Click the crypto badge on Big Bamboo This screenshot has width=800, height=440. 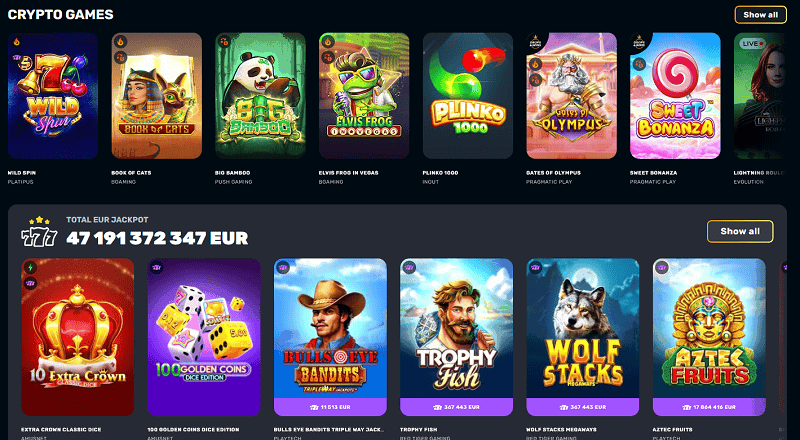pos(224,42)
